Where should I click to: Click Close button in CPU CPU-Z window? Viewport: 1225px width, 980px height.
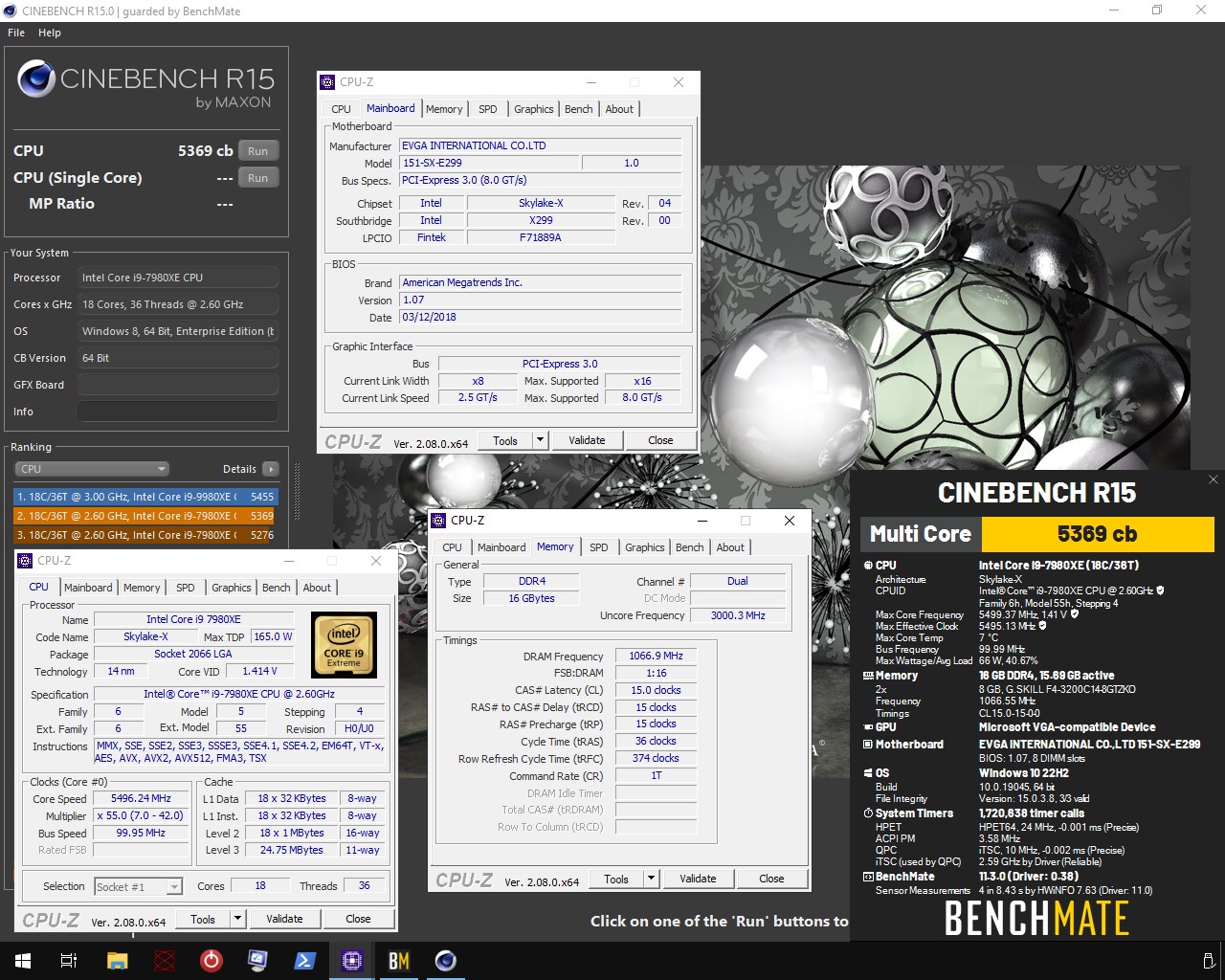pyautogui.click(x=358, y=920)
